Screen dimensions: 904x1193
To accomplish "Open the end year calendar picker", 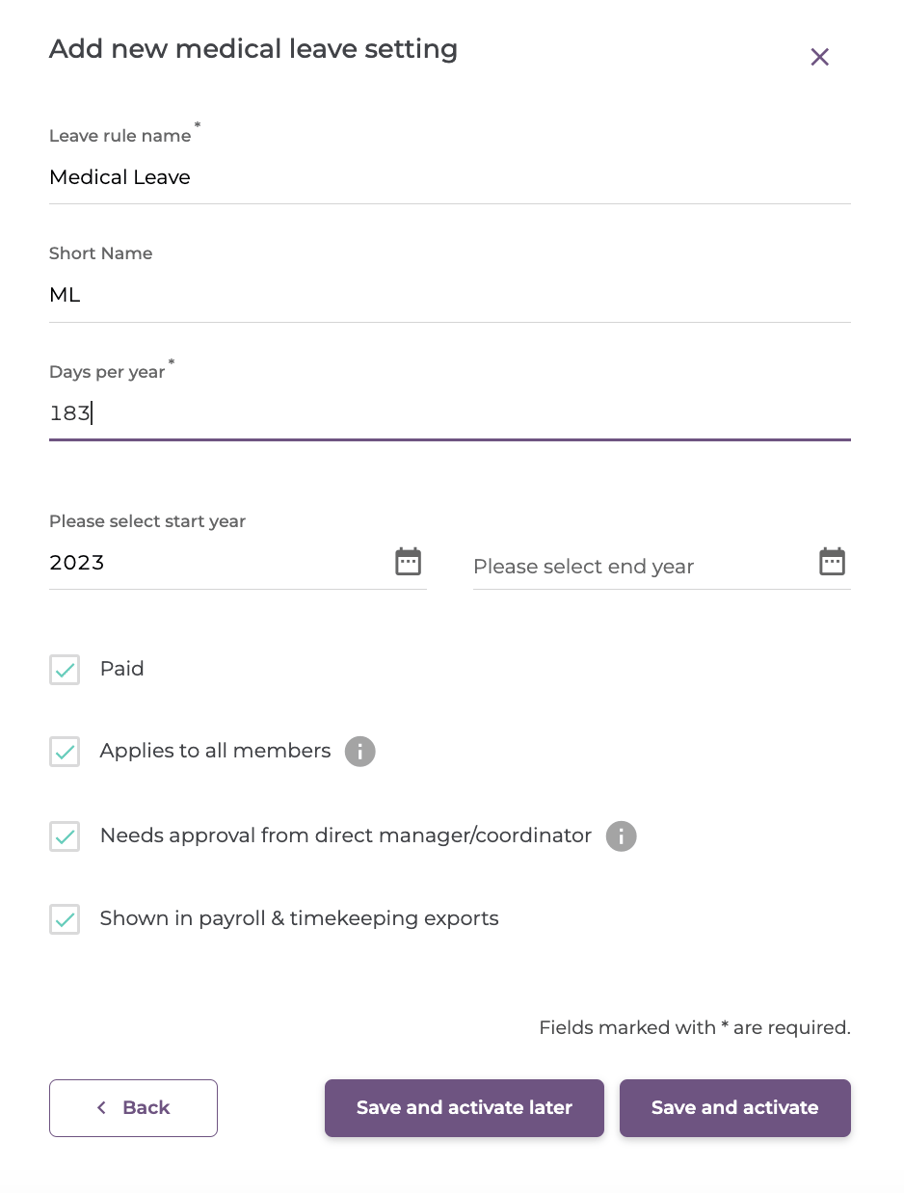I will pos(833,561).
